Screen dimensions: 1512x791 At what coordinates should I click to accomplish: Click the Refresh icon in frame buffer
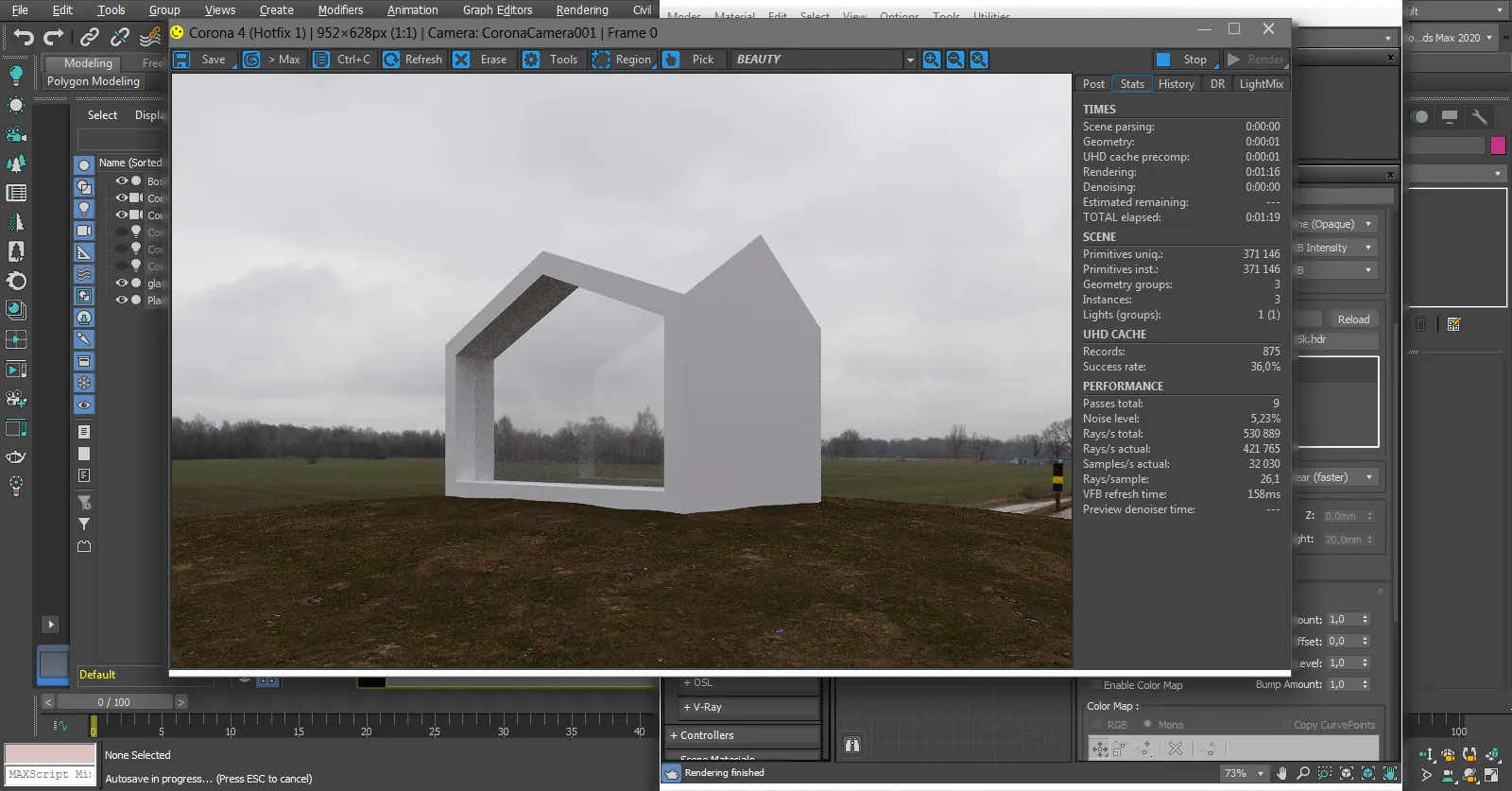coord(391,60)
